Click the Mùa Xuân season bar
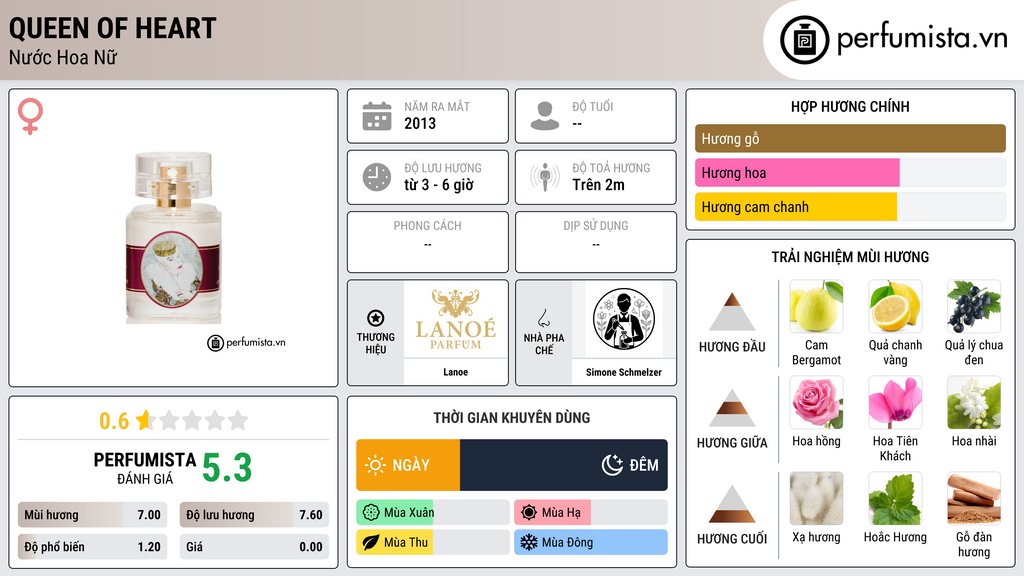1024x576 pixels. pos(433,513)
